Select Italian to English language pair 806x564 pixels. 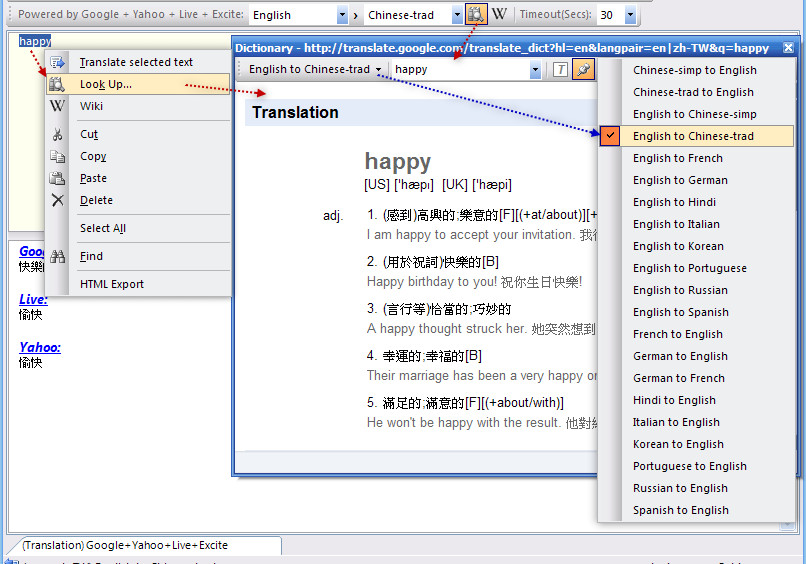point(697,422)
